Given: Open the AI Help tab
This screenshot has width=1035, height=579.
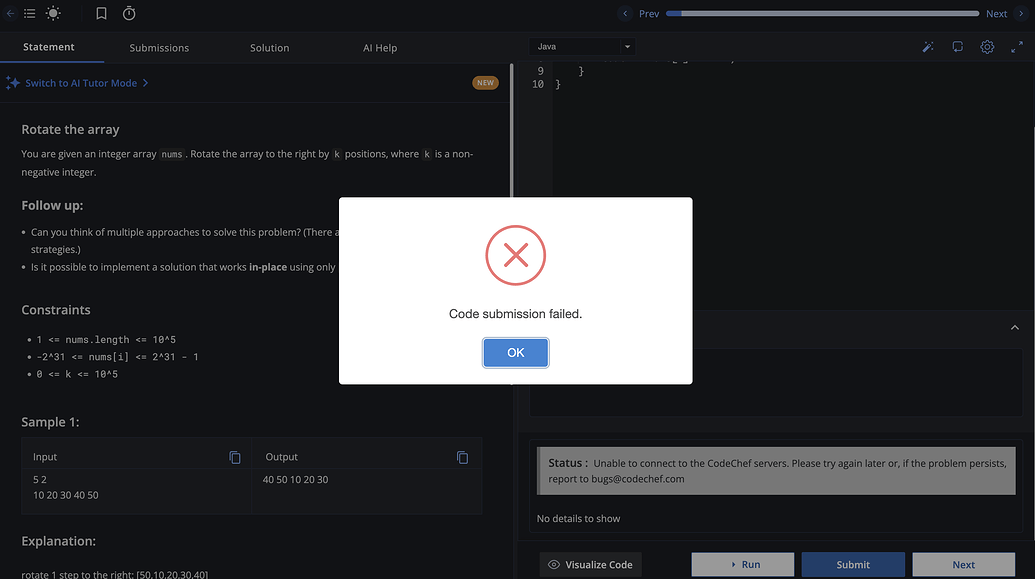Looking at the screenshot, I should [380, 47].
